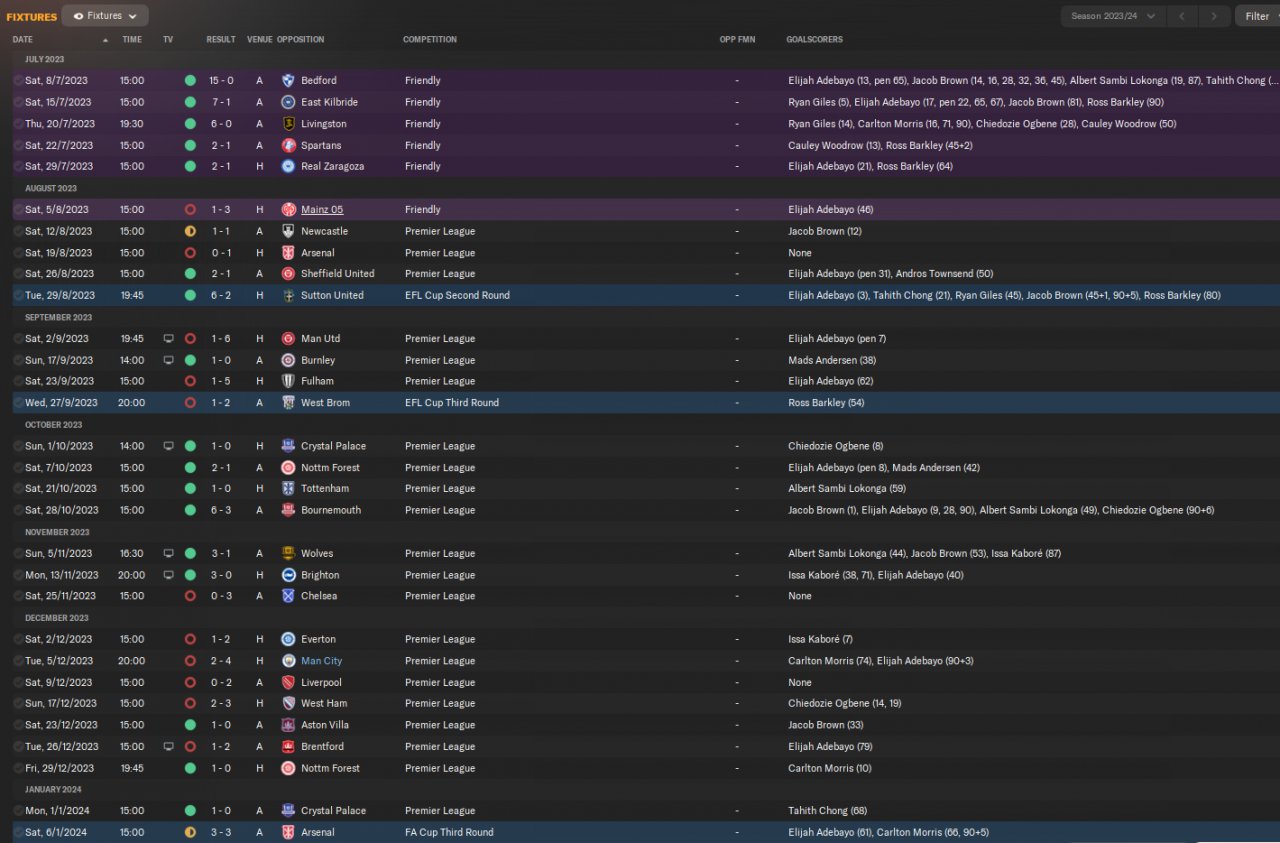Click the half-filled result indicator for Newcastle match
This screenshot has height=843, width=1280.
coord(190,231)
